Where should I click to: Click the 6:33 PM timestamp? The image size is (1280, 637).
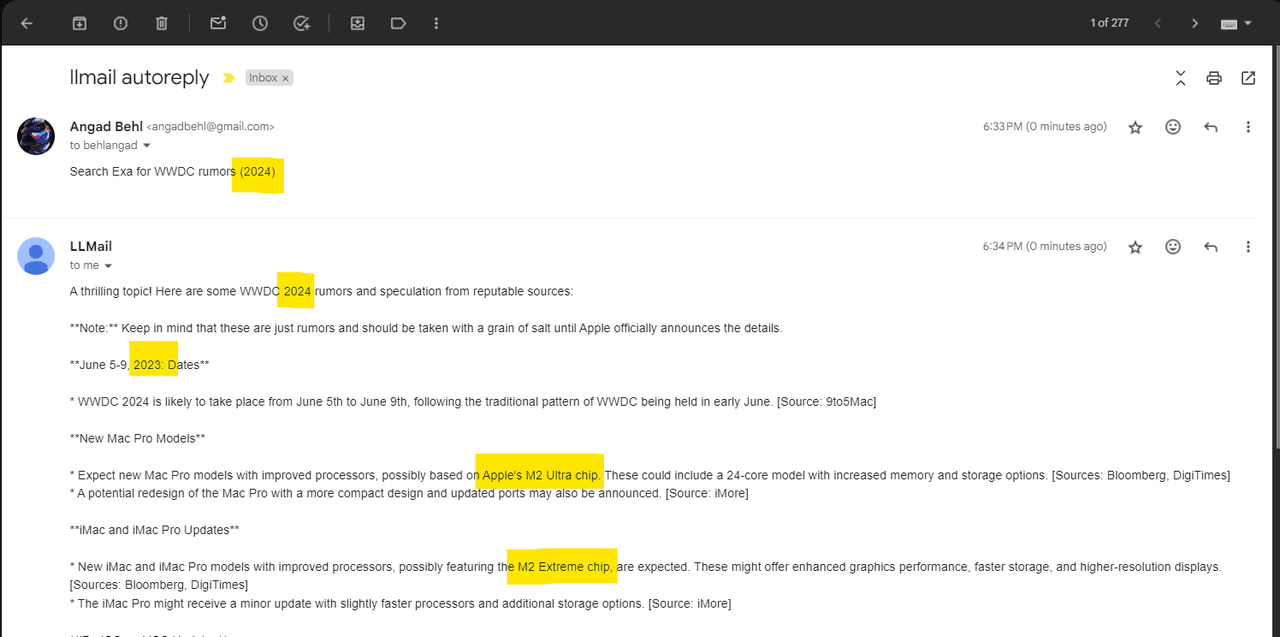(x=1044, y=127)
